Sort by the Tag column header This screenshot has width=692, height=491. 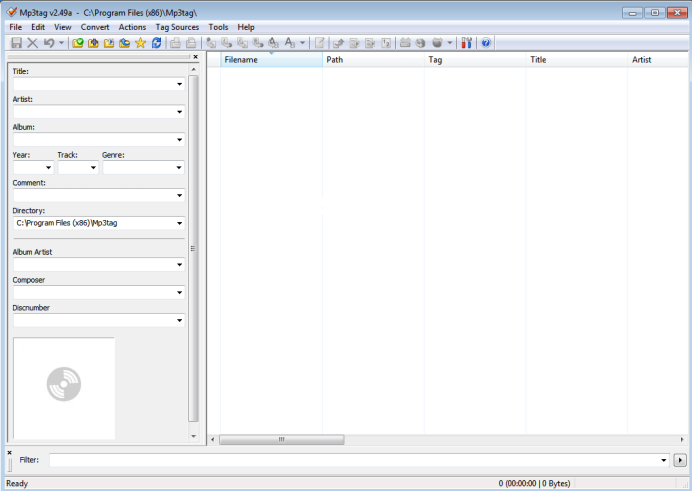[475, 60]
